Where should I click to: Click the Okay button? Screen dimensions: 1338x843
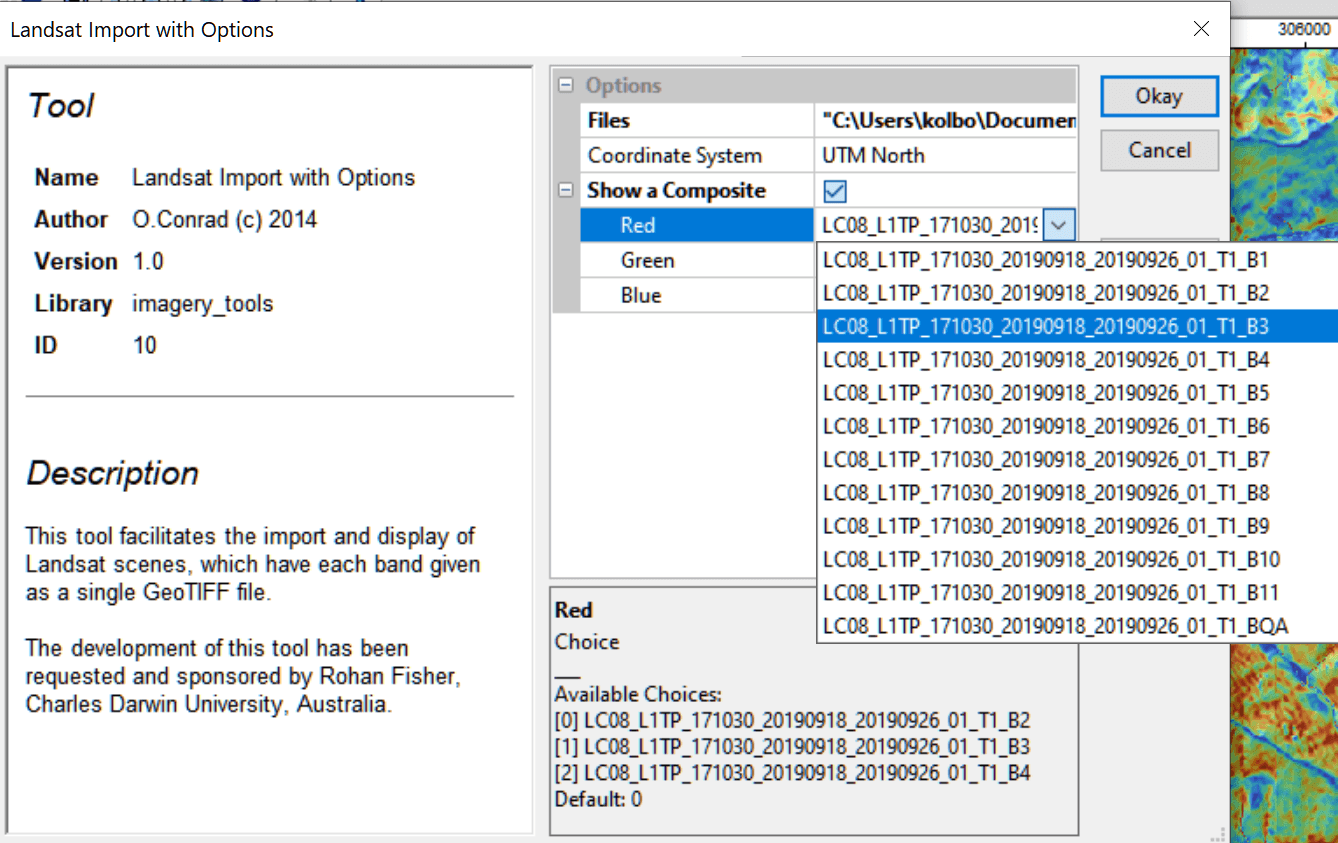coord(1159,97)
